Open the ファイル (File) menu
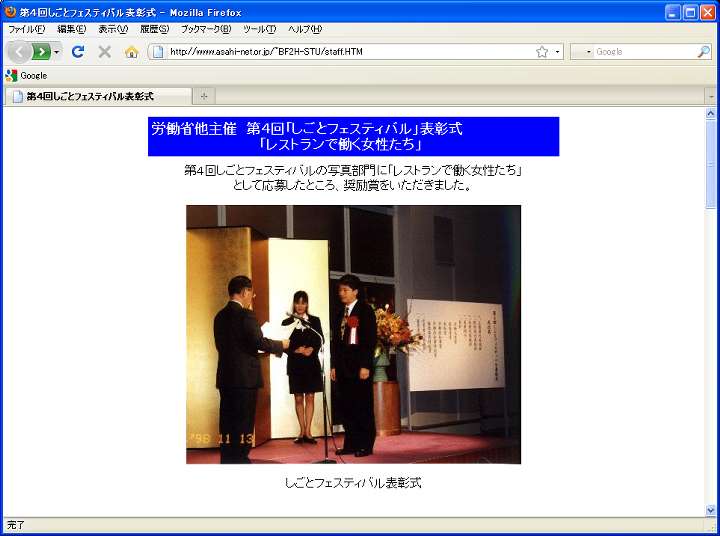This screenshot has height=536, width=720. [26, 29]
